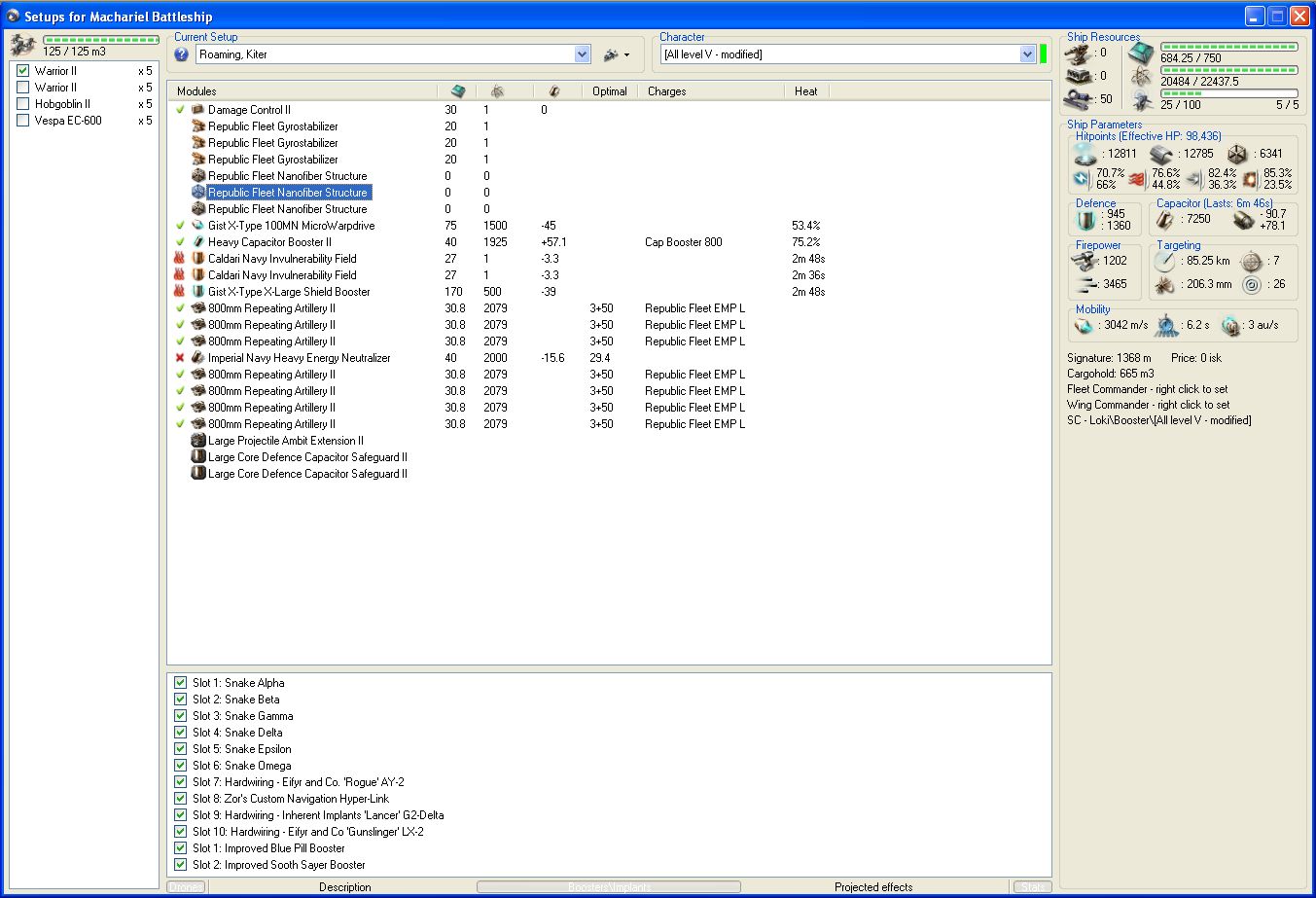
Task: Click the Damage Control II module icon
Action: click(198, 110)
